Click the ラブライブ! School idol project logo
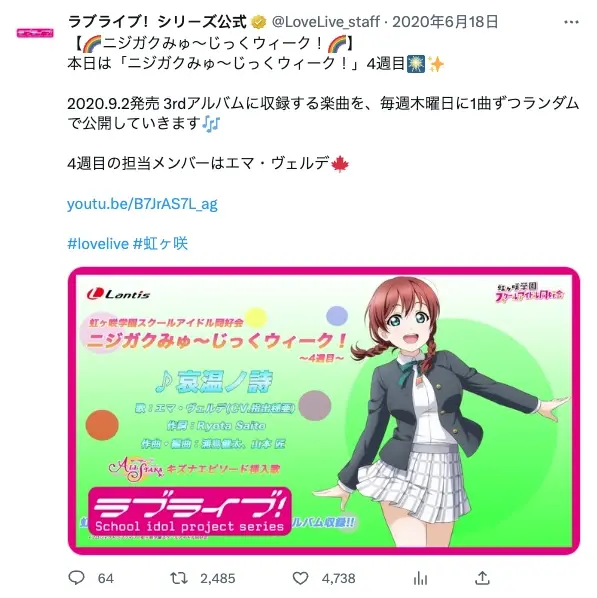 click(190, 512)
